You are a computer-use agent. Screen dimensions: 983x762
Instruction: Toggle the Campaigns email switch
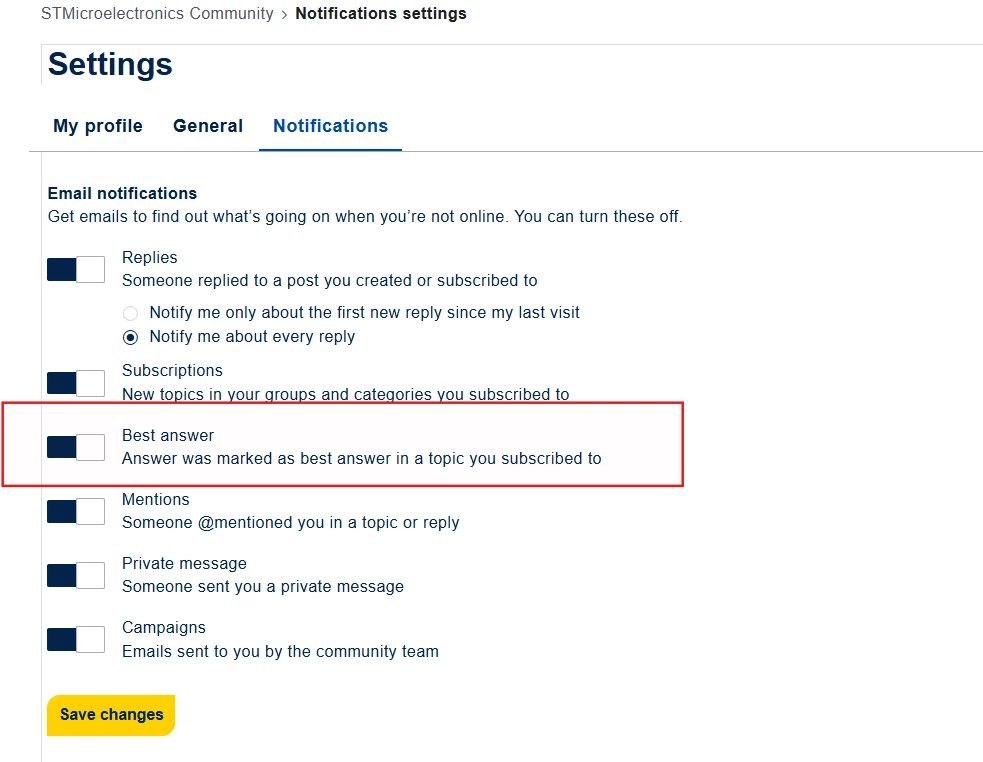(x=76, y=639)
